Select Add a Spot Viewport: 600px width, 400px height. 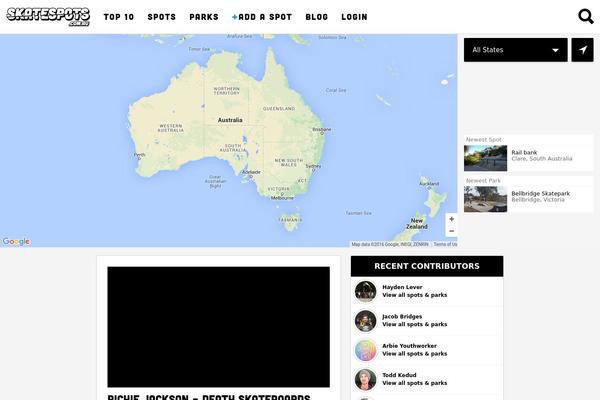coord(262,17)
